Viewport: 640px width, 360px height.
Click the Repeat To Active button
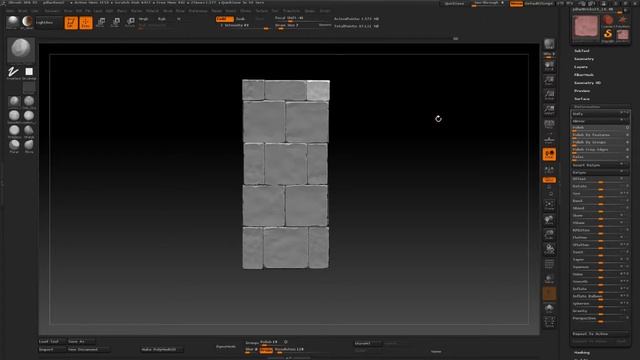(x=600, y=334)
